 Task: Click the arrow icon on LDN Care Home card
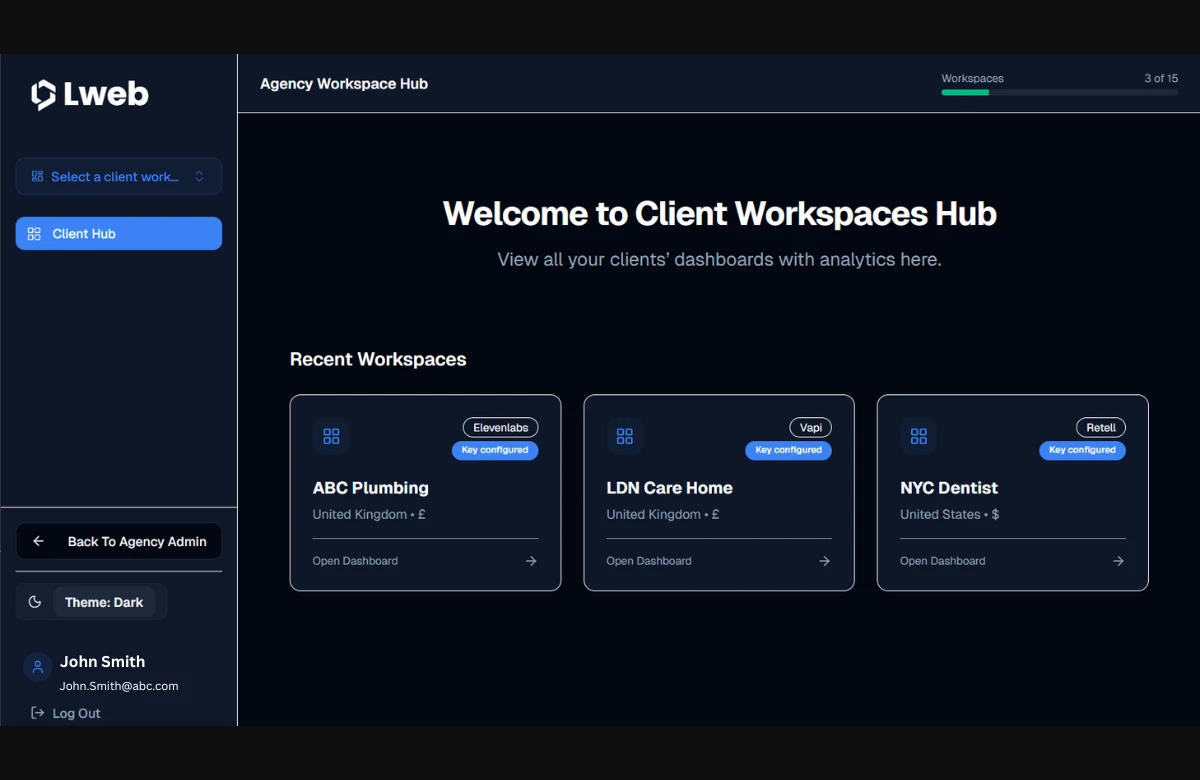pos(825,561)
